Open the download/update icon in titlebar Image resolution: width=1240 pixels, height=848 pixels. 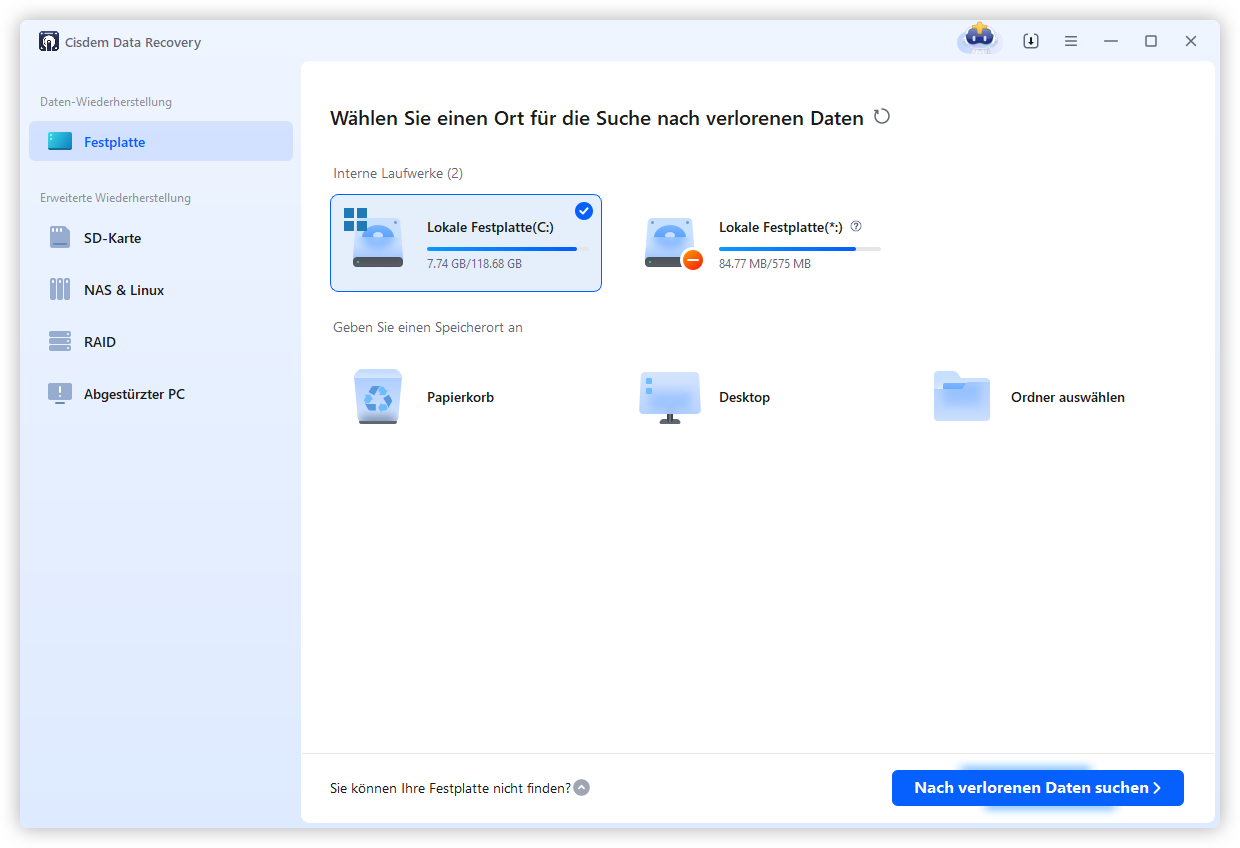1030,40
